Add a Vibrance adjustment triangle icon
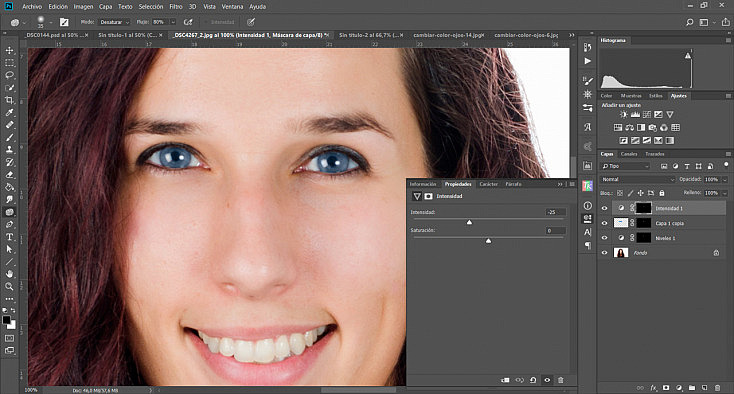Image resolution: width=734 pixels, height=394 pixels. (670, 115)
